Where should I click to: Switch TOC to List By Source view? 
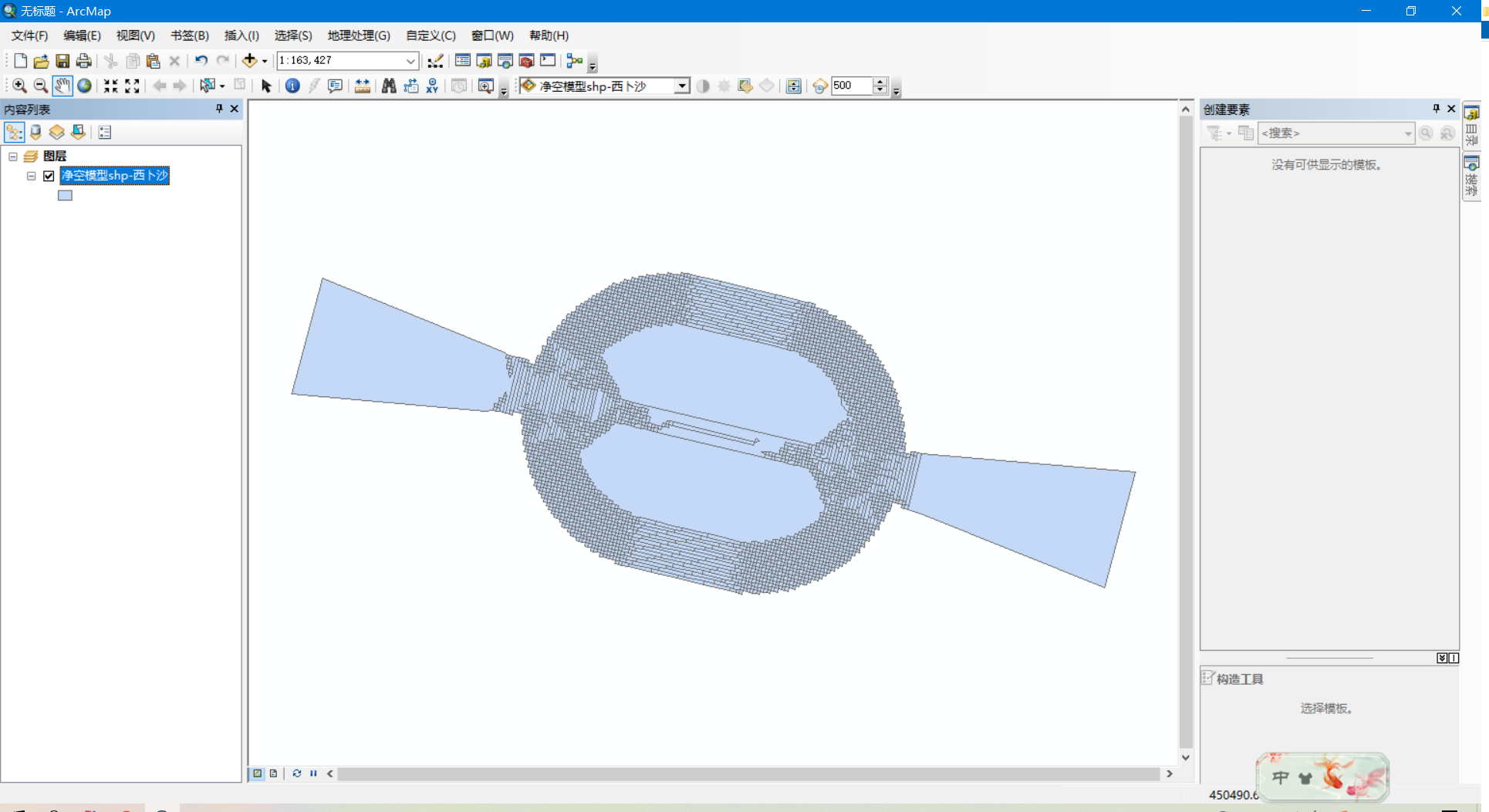35,132
